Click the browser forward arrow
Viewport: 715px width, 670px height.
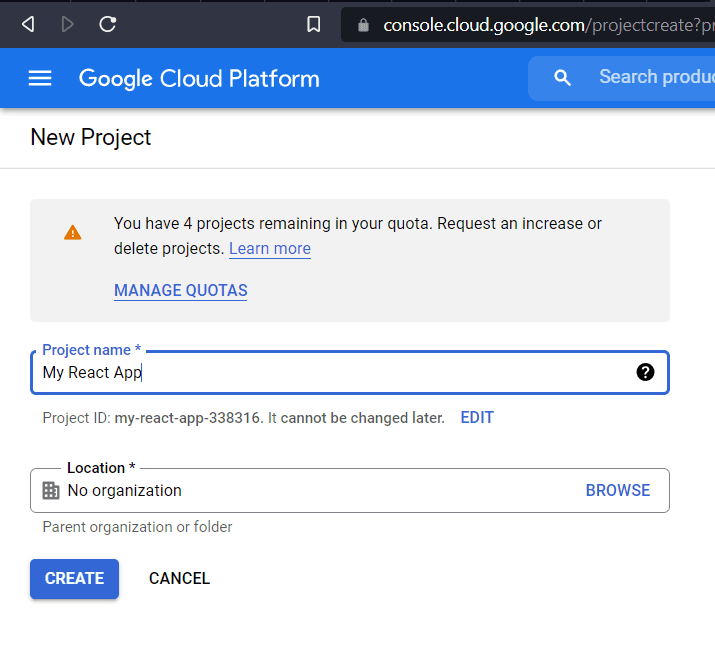click(x=67, y=24)
